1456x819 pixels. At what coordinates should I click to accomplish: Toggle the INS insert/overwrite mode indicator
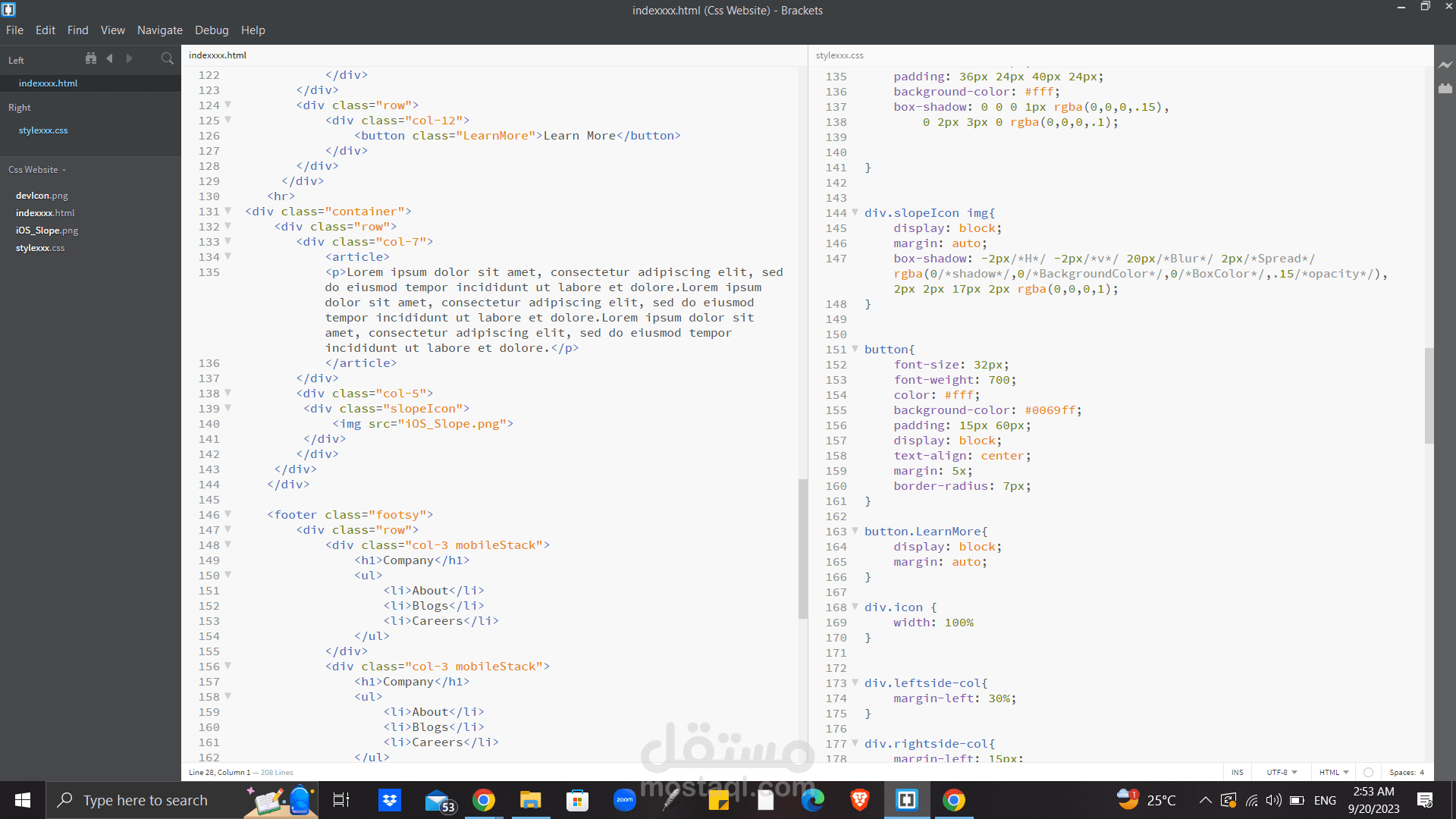[x=1237, y=772]
